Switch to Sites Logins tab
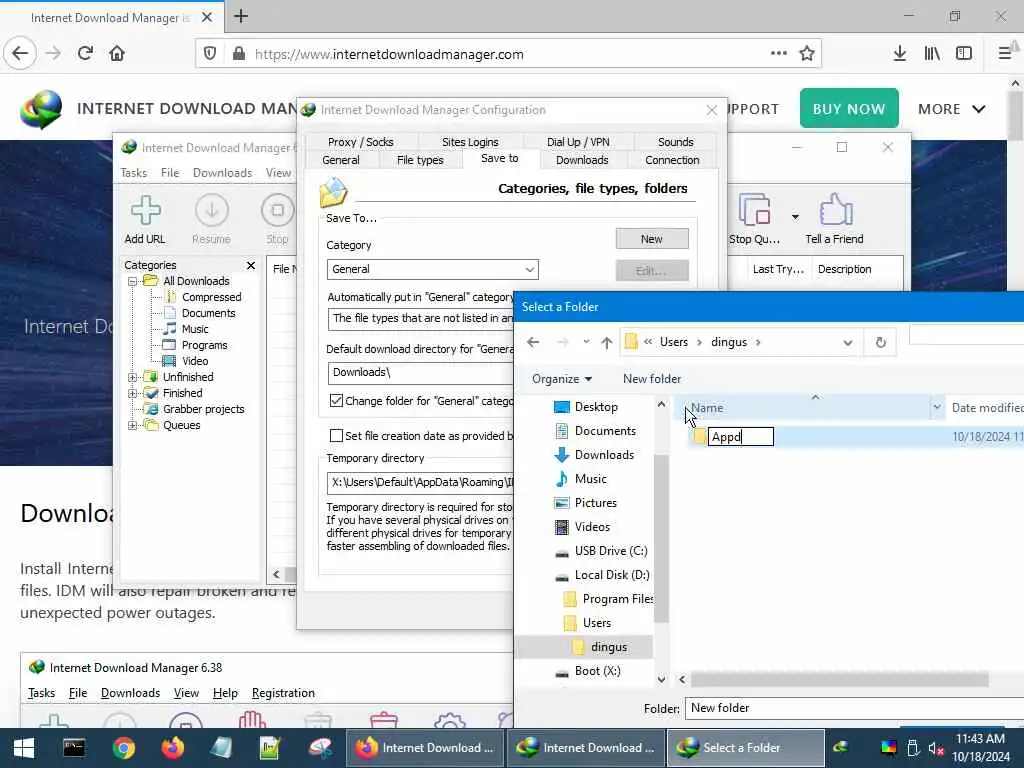1024x768 pixels. tap(470, 142)
